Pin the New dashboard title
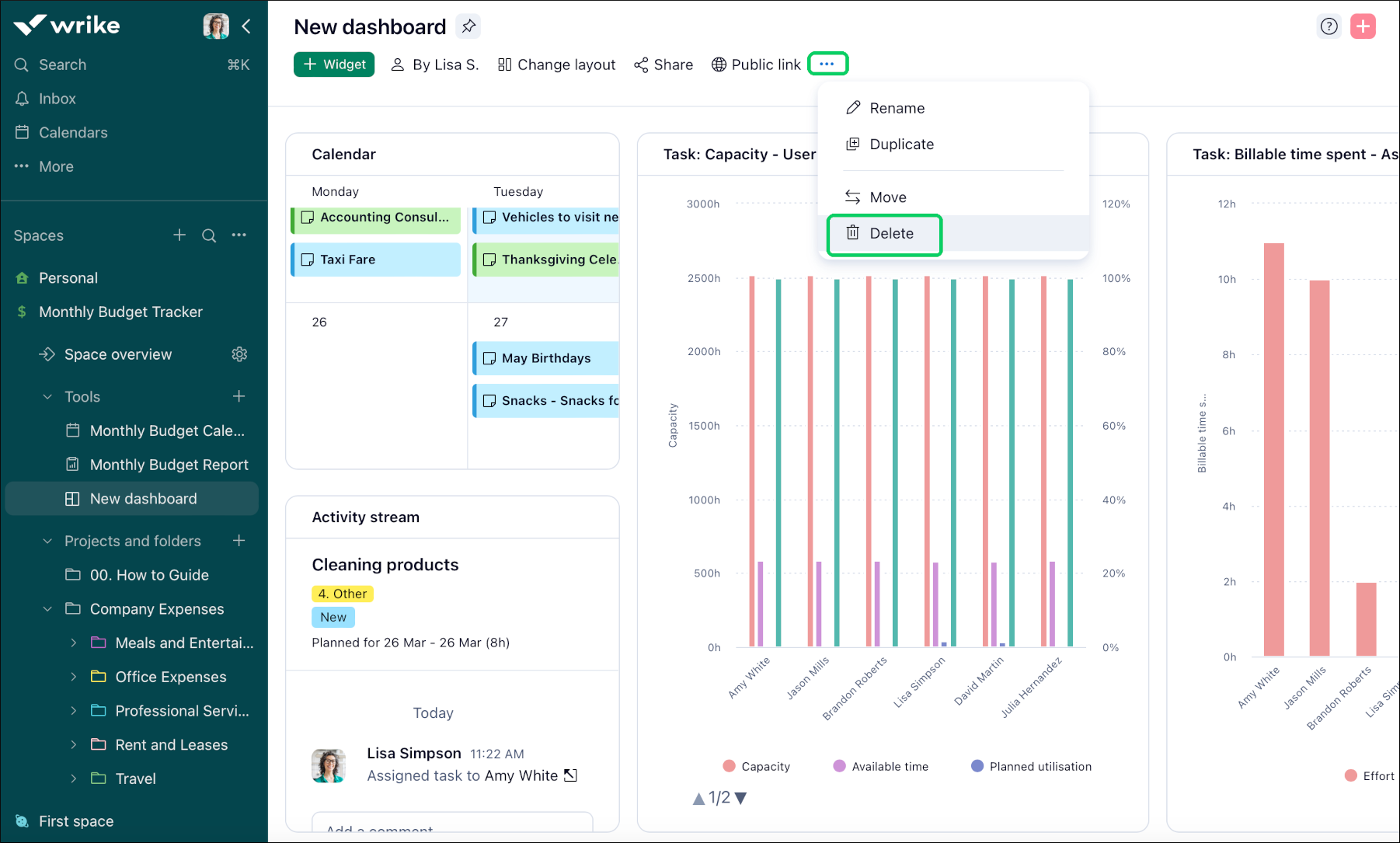This screenshot has width=1400, height=843. pyautogui.click(x=468, y=26)
